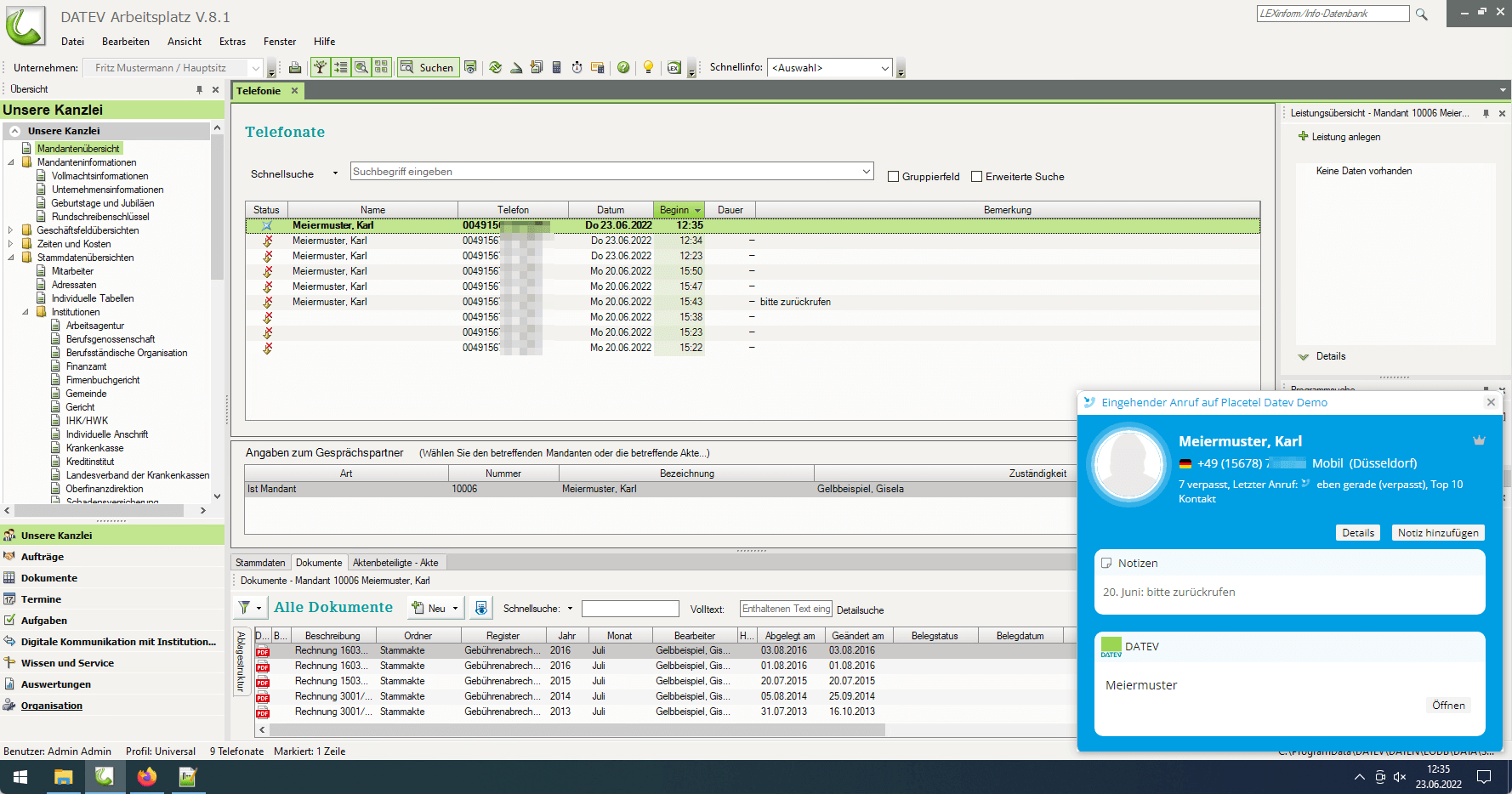Open the Bearbeiten menu
The width and height of the screenshot is (1512, 794).
[x=126, y=42]
